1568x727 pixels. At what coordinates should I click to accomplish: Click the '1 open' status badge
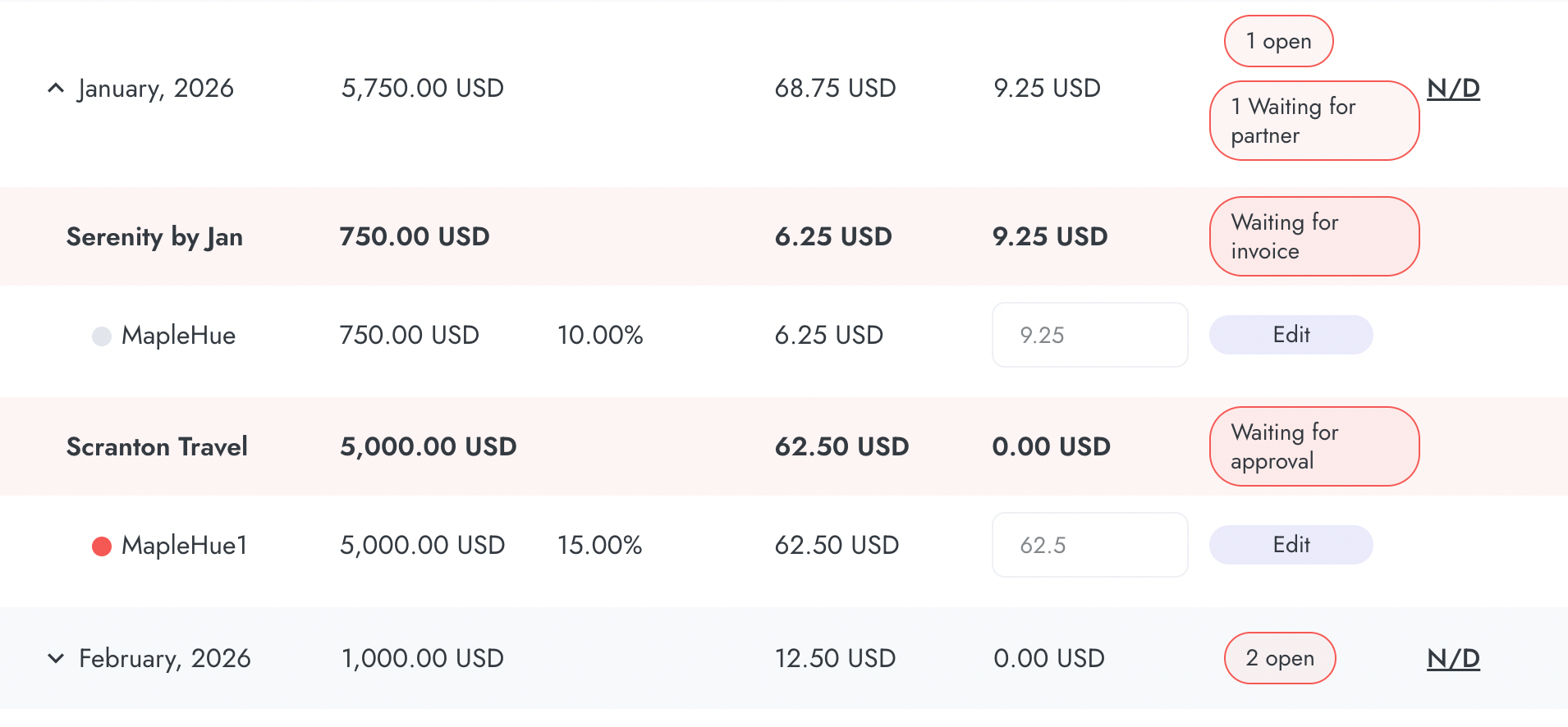(1278, 41)
